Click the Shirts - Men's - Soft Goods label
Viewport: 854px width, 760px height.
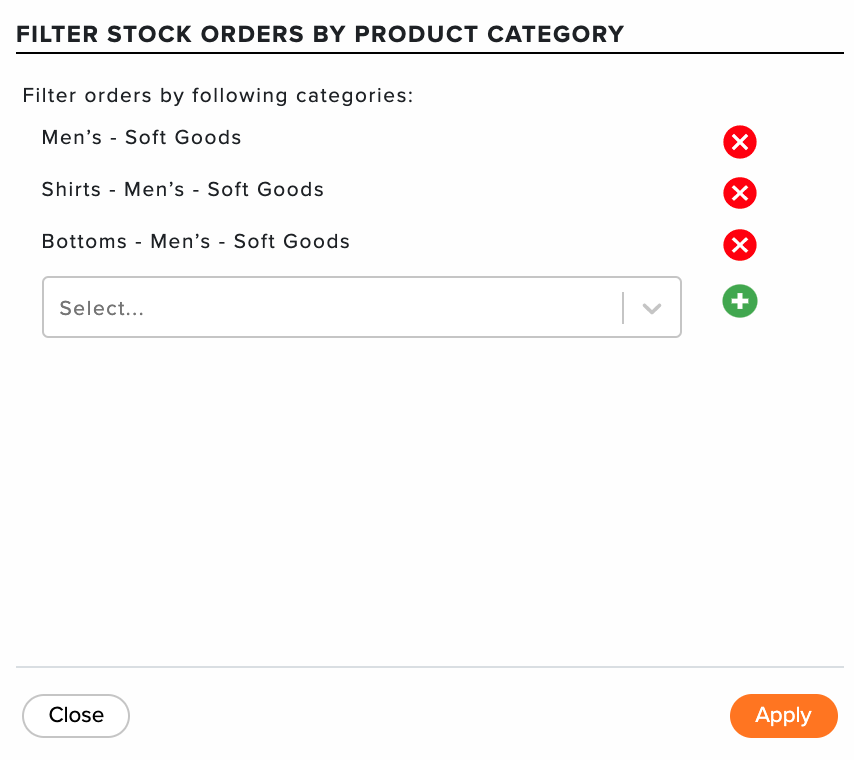click(183, 189)
